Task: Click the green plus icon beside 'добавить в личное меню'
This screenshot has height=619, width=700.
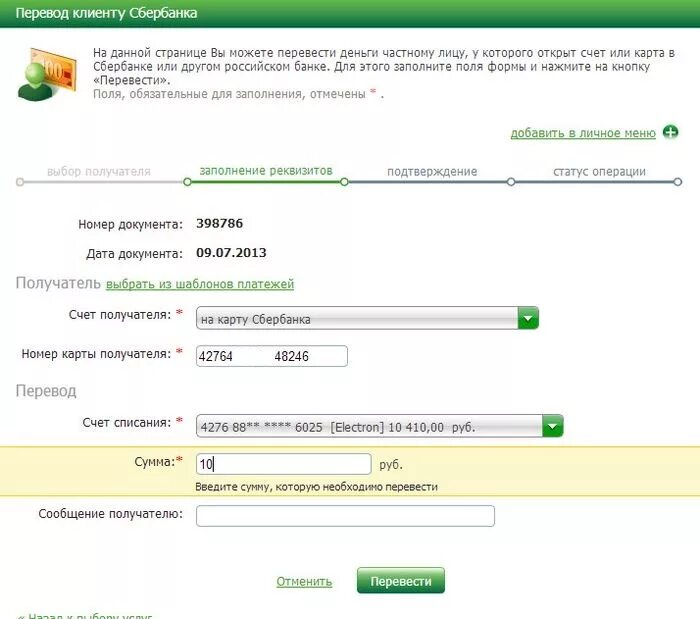Action: (x=670, y=132)
